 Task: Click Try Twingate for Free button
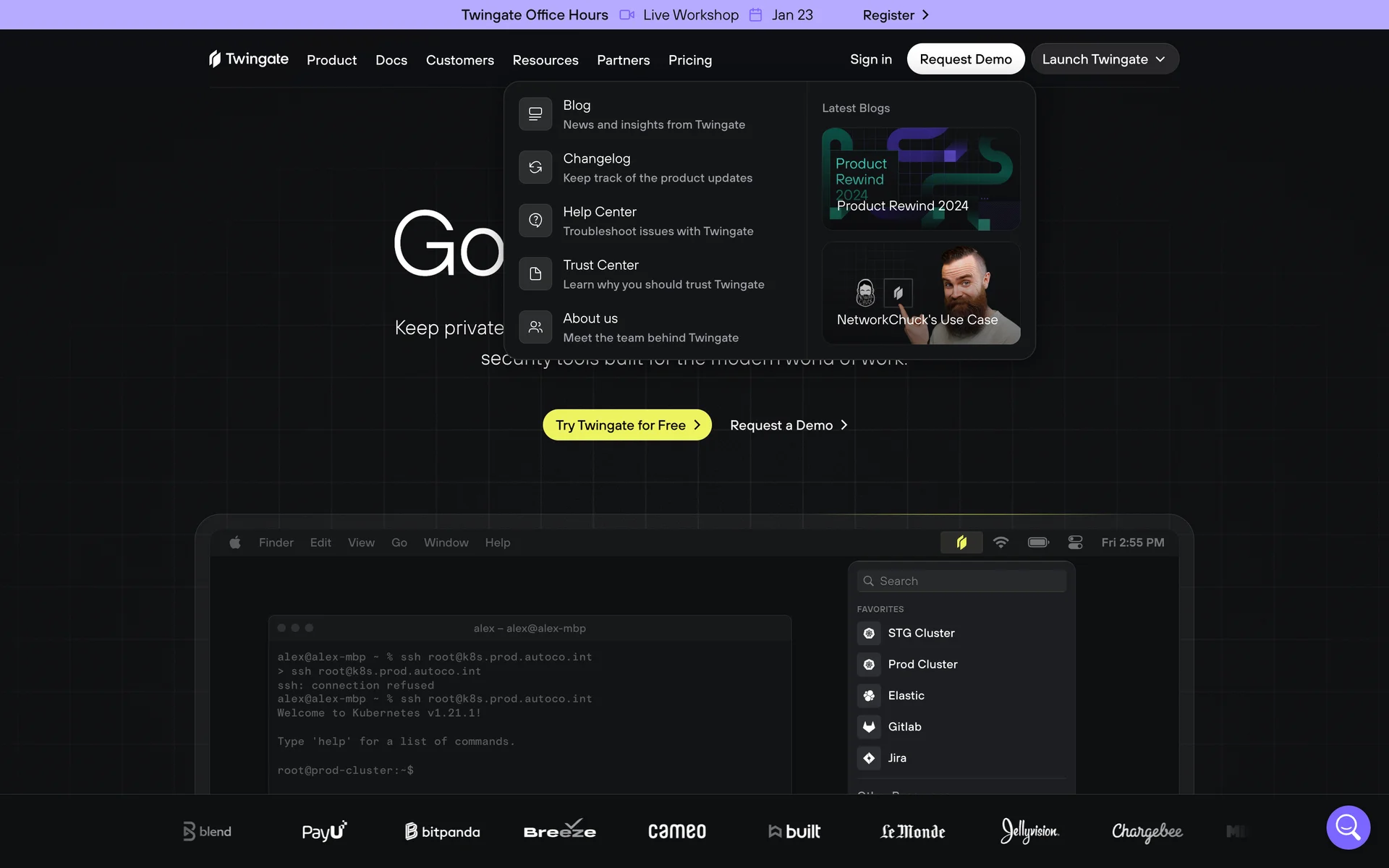click(626, 425)
